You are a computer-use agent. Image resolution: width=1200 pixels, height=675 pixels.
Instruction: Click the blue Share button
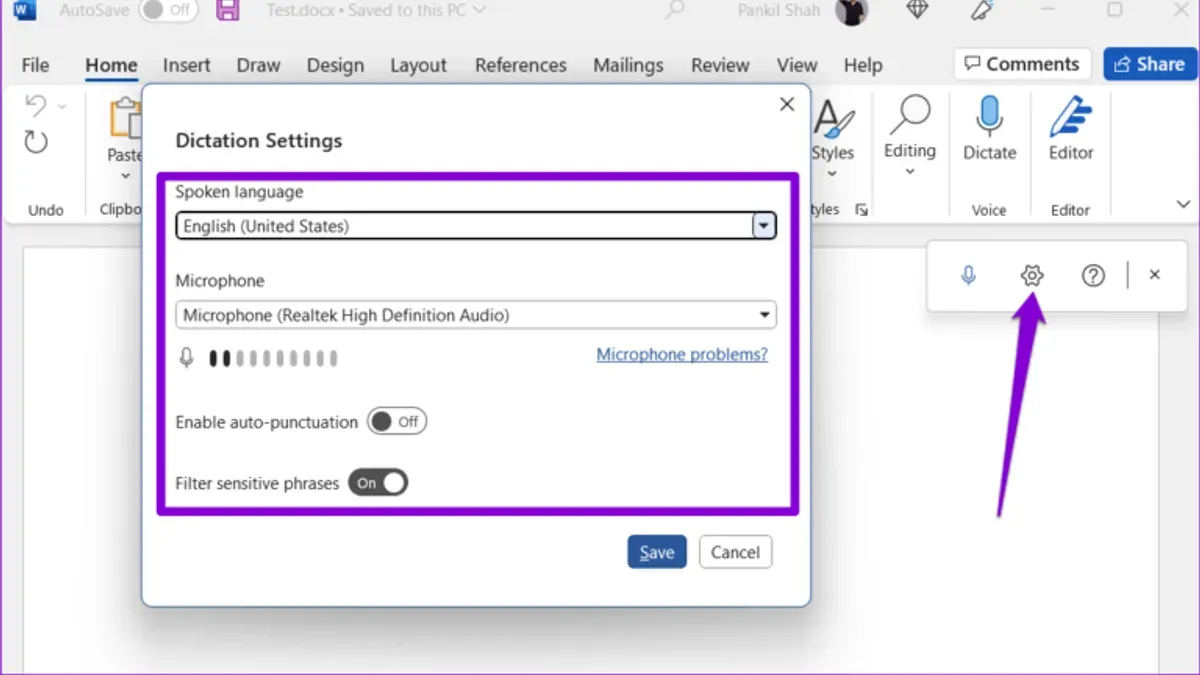pyautogui.click(x=1150, y=64)
